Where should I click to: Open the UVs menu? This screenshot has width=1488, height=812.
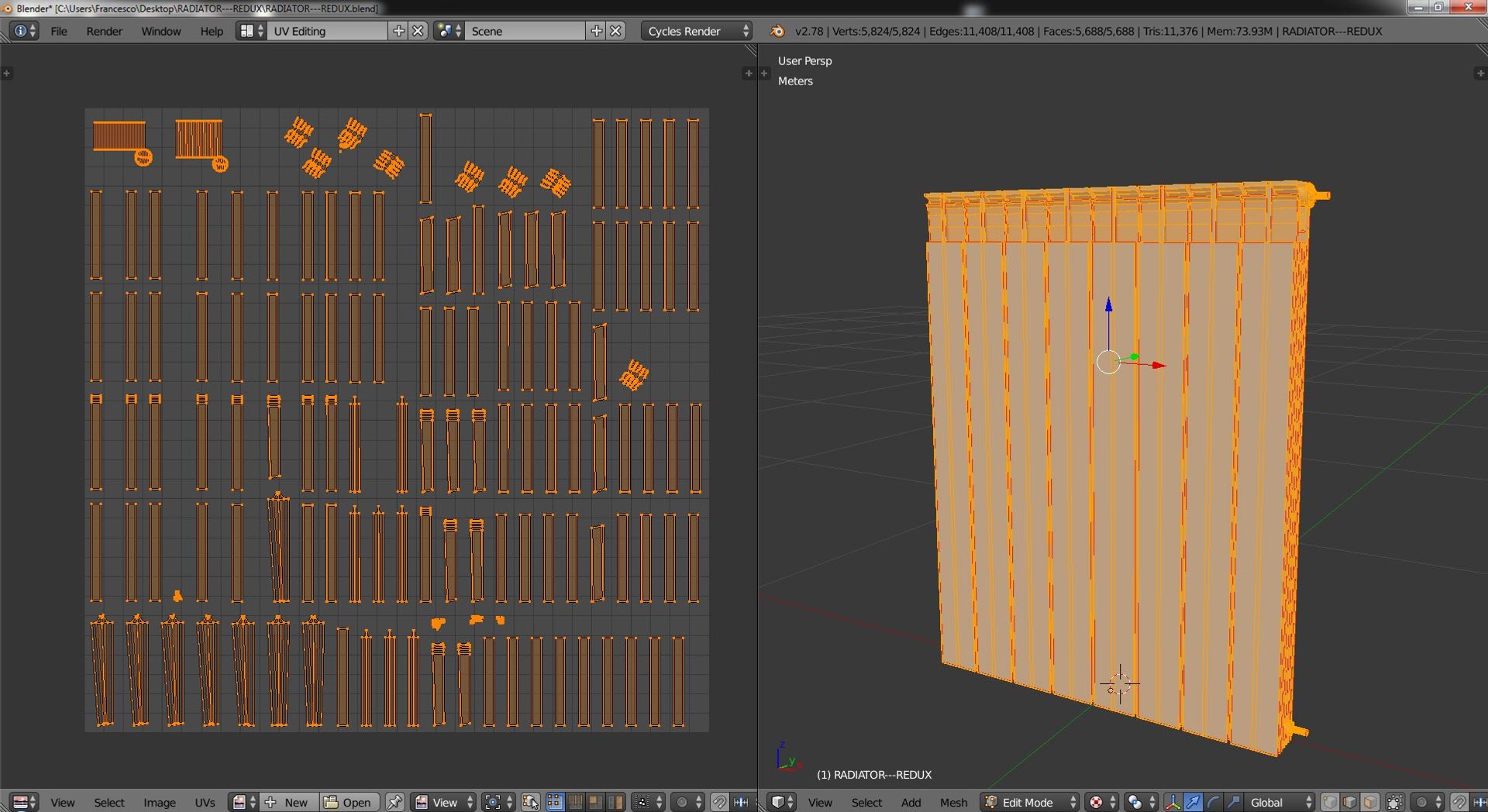(205, 802)
